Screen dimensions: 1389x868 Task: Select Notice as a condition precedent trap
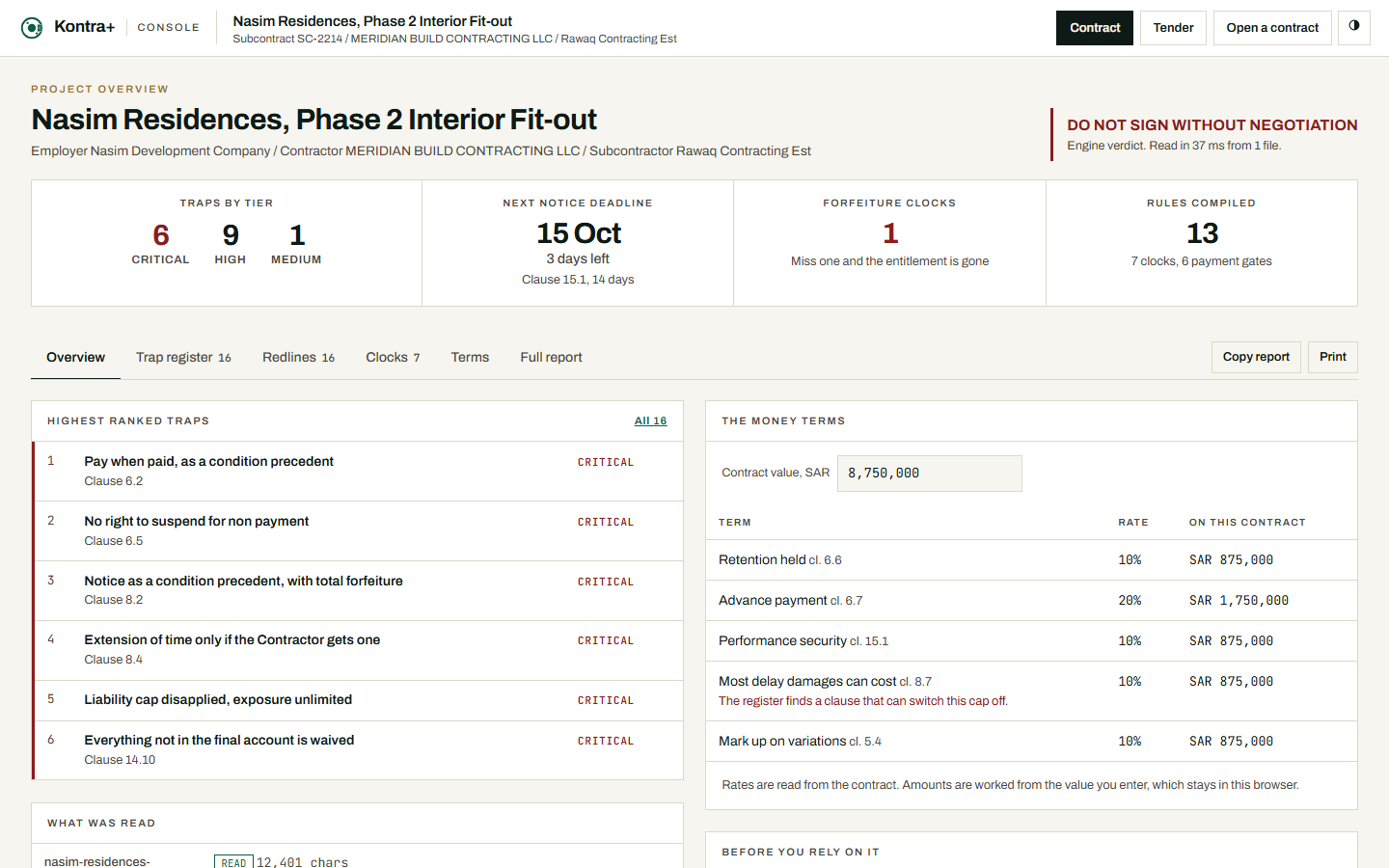[358, 590]
